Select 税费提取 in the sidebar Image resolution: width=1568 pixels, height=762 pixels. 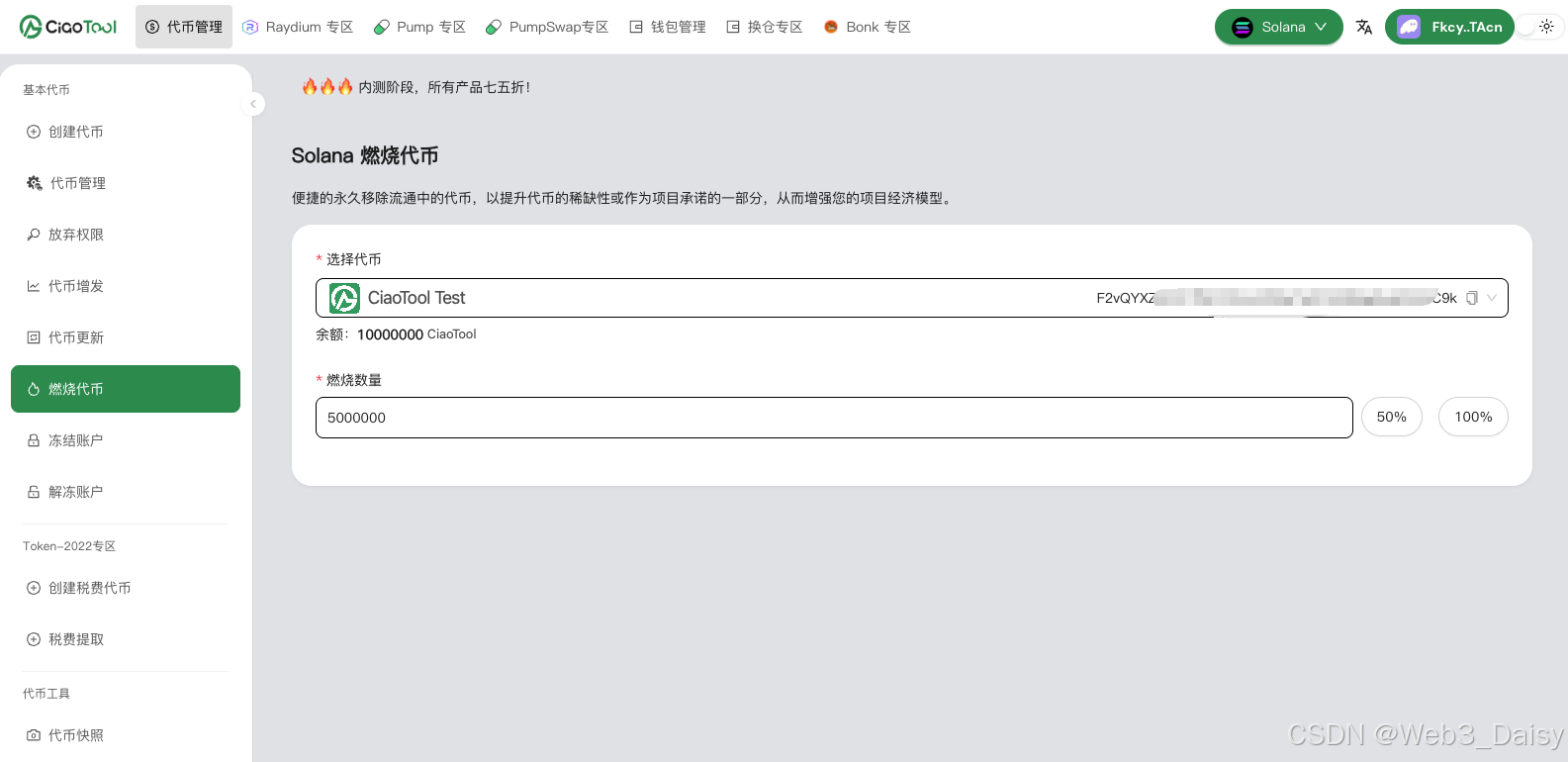click(x=126, y=639)
